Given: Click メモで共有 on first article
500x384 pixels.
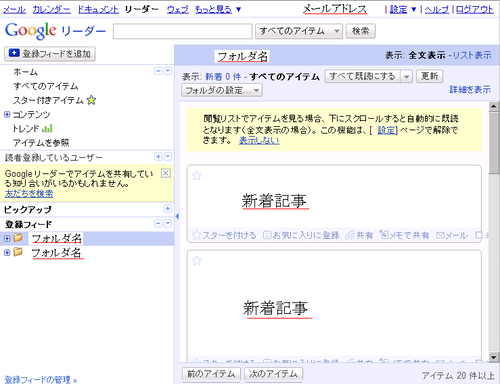Looking at the screenshot, I should click(x=404, y=235).
